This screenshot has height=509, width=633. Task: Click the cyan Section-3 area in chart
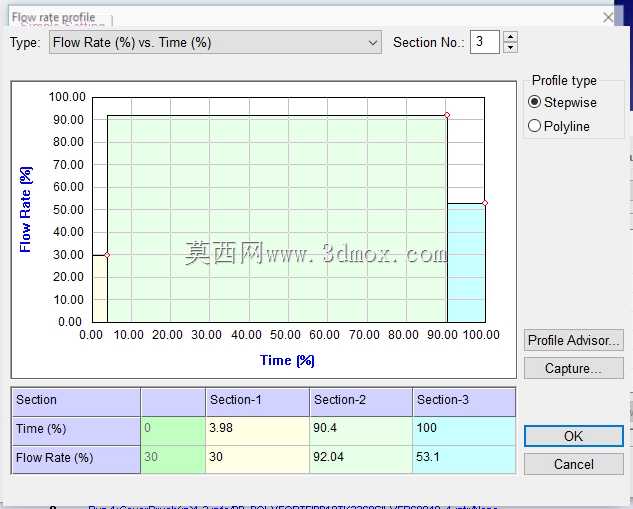point(466,263)
